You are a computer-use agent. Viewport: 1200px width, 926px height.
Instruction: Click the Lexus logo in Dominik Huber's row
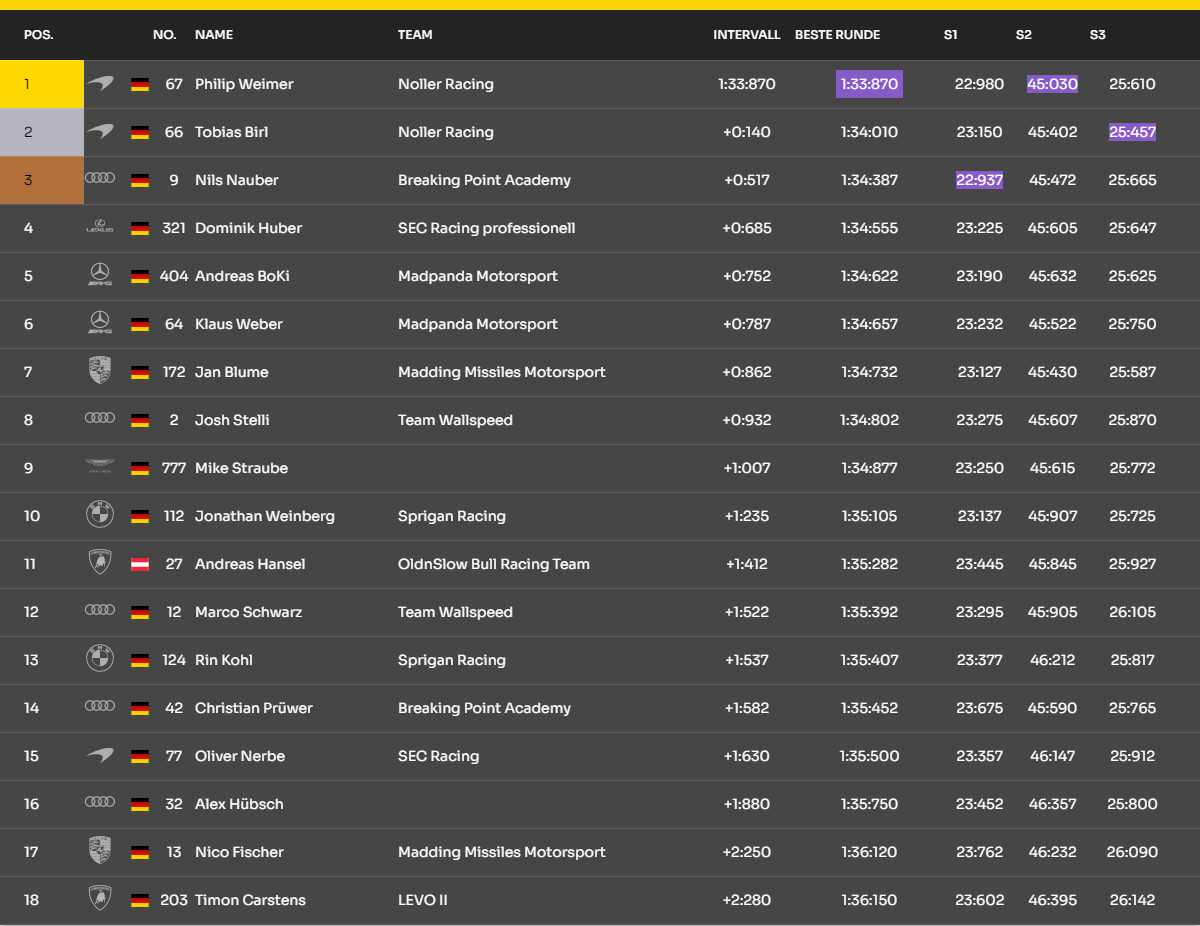(x=100, y=228)
